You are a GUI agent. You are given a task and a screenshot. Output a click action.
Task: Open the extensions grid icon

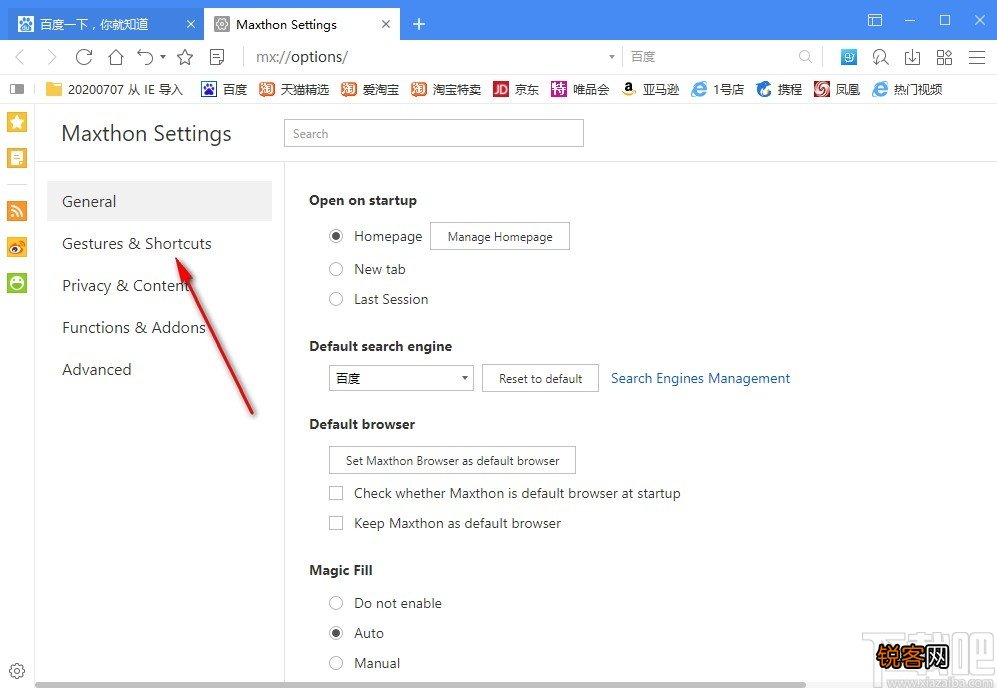(x=944, y=57)
